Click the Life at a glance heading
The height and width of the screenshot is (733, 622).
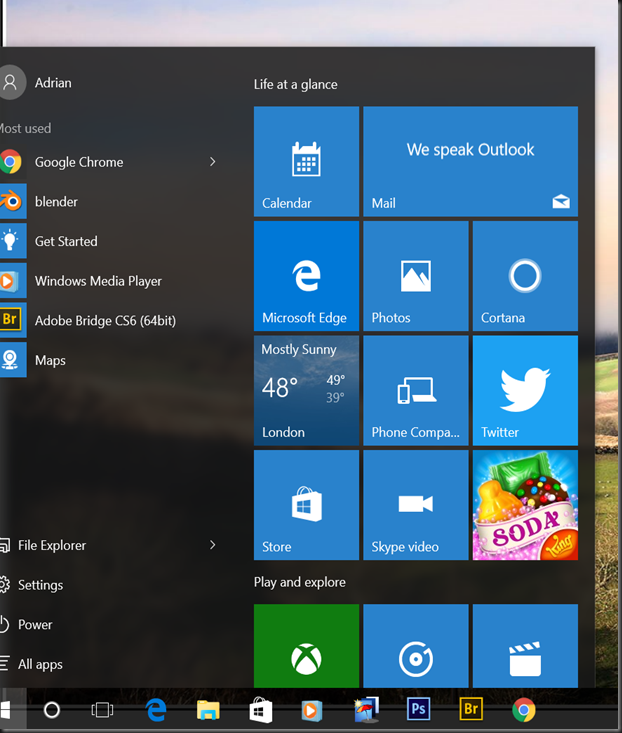pos(295,84)
